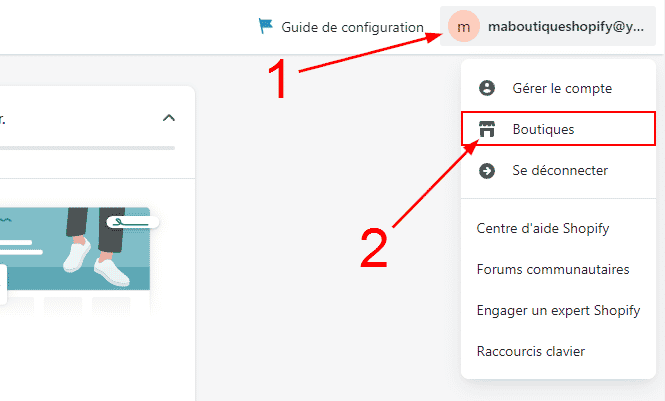Click the blue flag setup guide icon
665x401 pixels.
coord(265,26)
